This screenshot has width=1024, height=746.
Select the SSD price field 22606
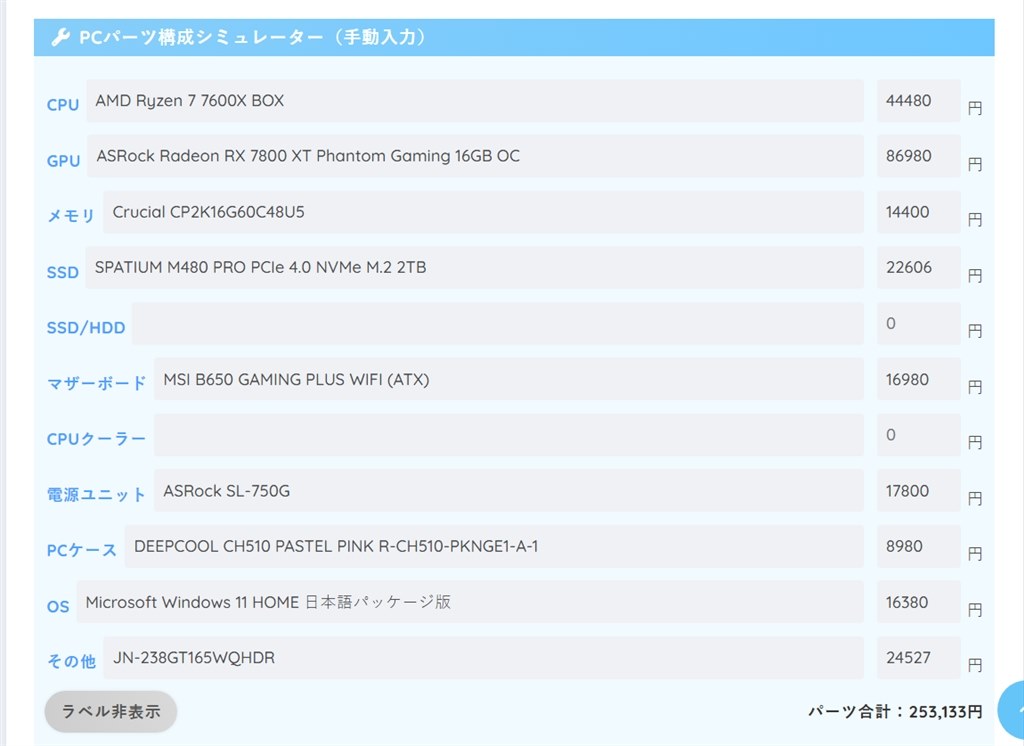(x=918, y=268)
